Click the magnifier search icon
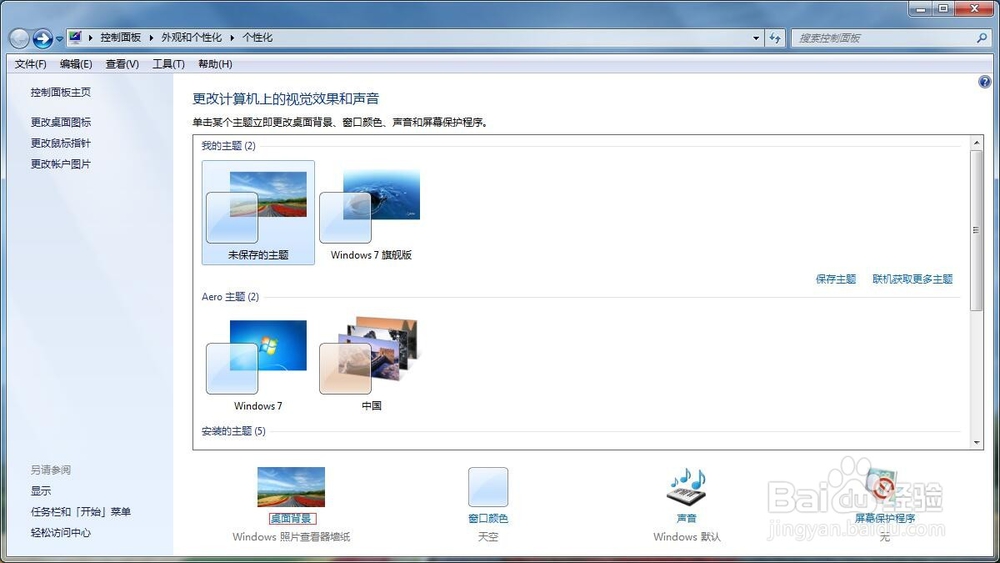The width and height of the screenshot is (1000, 563). 982,38
